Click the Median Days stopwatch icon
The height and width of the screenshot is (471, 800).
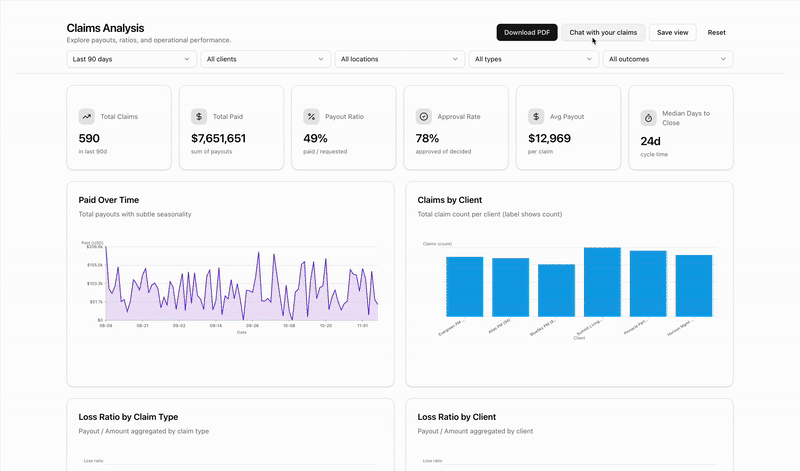point(648,118)
